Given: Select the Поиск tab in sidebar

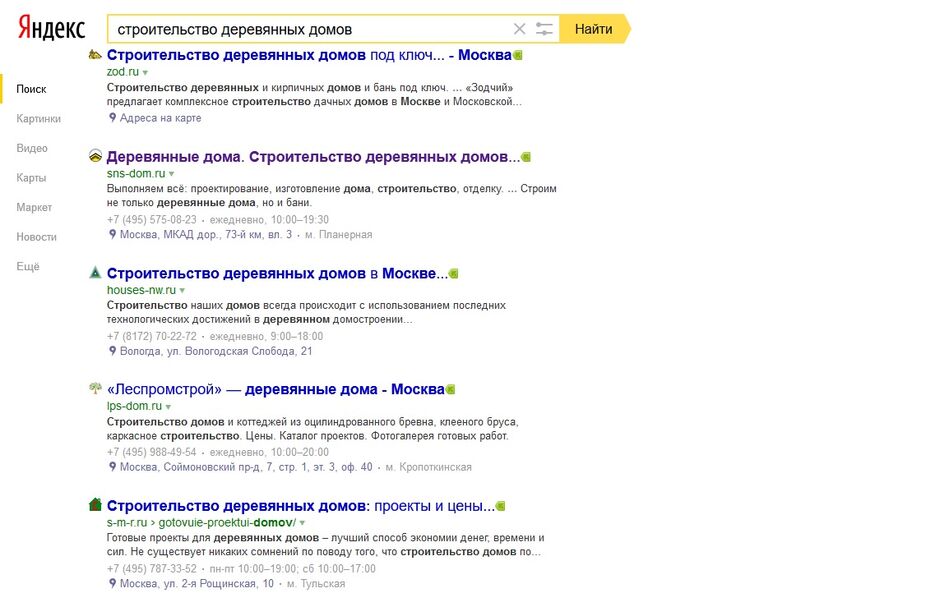Looking at the screenshot, I should (x=31, y=89).
